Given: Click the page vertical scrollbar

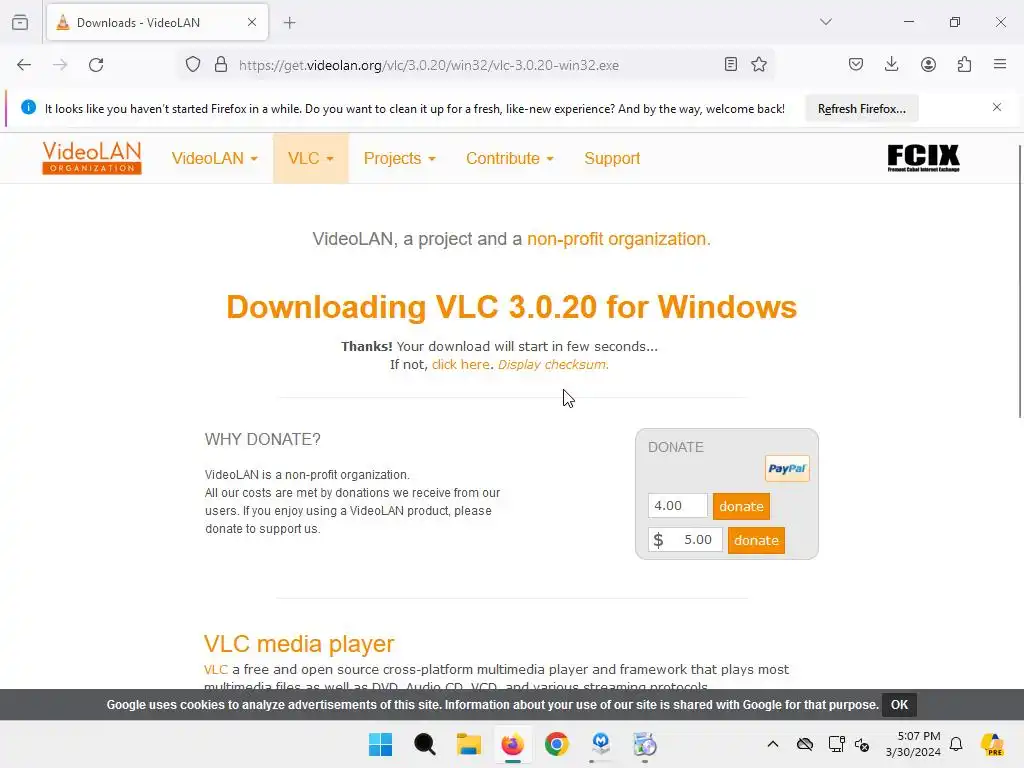Looking at the screenshot, I should pos(1019,281).
